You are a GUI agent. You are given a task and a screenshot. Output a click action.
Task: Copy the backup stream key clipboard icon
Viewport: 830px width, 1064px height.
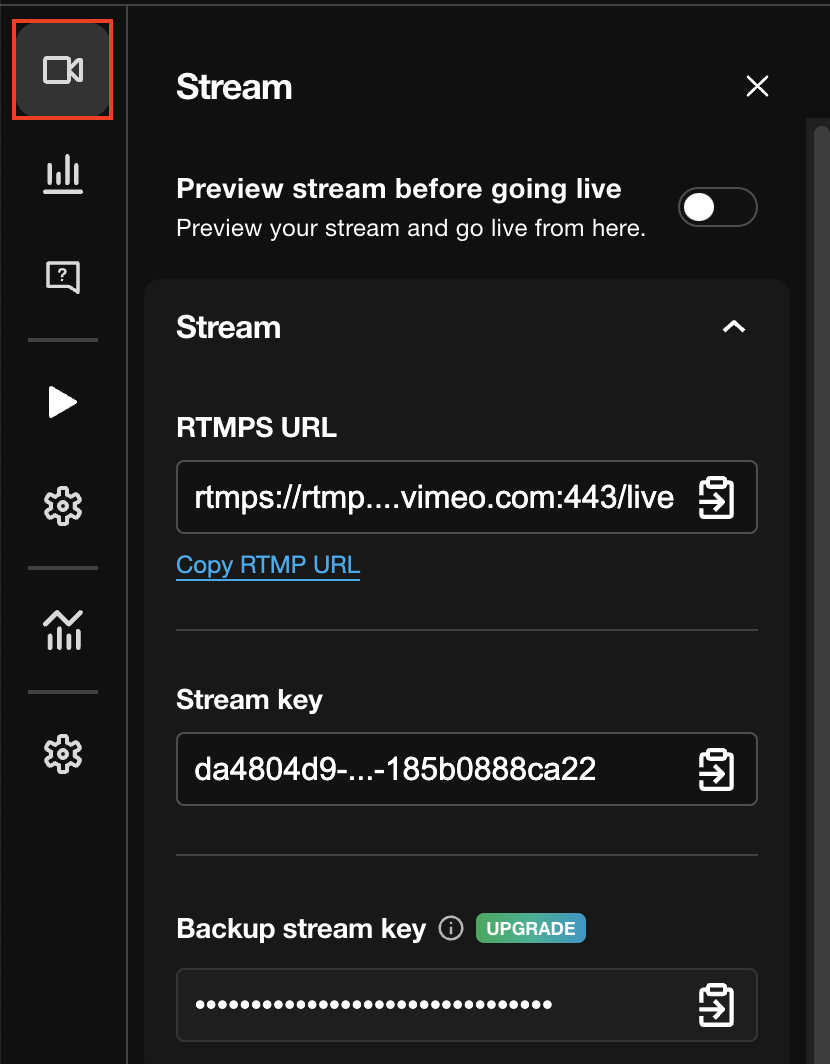pyautogui.click(x=715, y=1005)
